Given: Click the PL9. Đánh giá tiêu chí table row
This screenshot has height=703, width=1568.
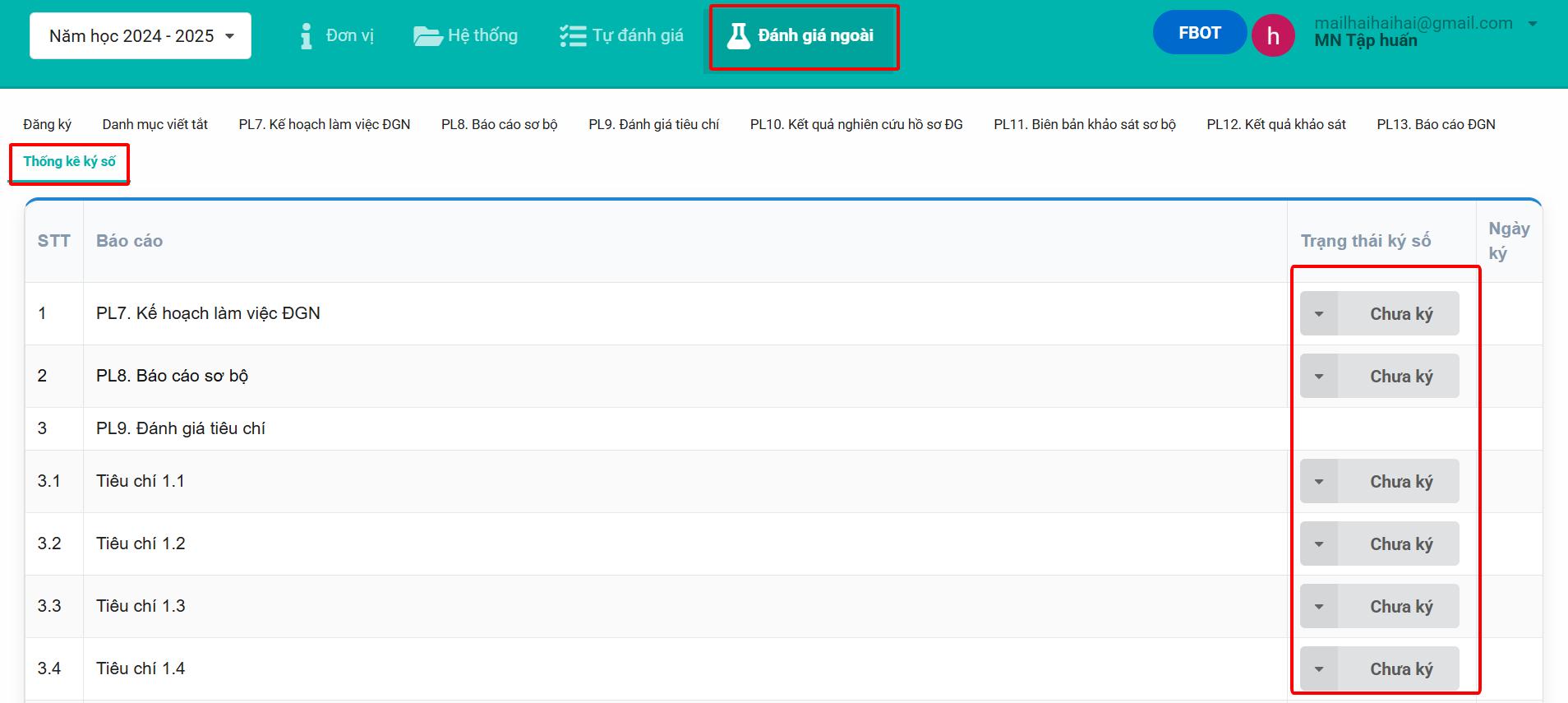Looking at the screenshot, I should (x=181, y=428).
